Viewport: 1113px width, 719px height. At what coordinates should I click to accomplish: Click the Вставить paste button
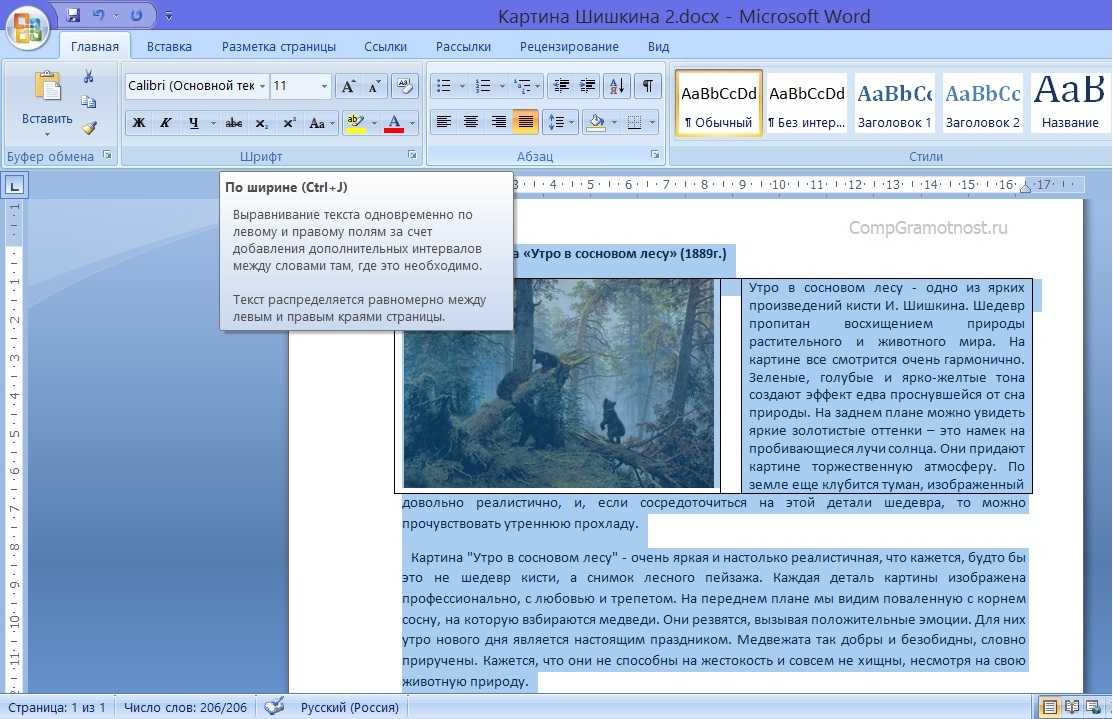tap(47, 119)
